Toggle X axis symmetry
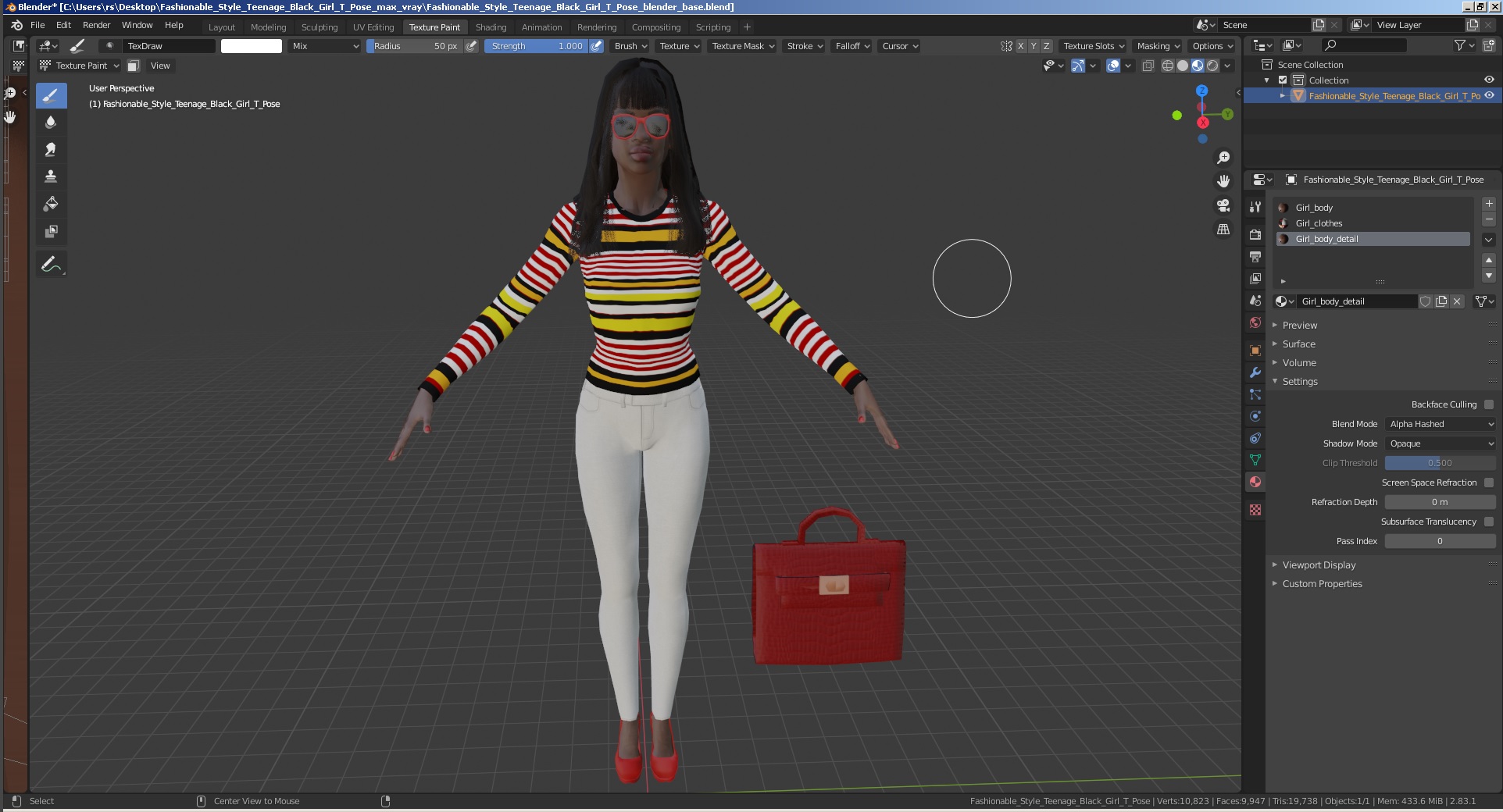1503x812 pixels. pyautogui.click(x=1020, y=46)
